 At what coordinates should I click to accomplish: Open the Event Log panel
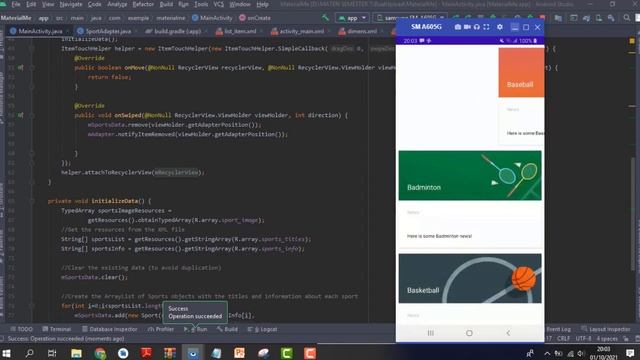point(558,329)
